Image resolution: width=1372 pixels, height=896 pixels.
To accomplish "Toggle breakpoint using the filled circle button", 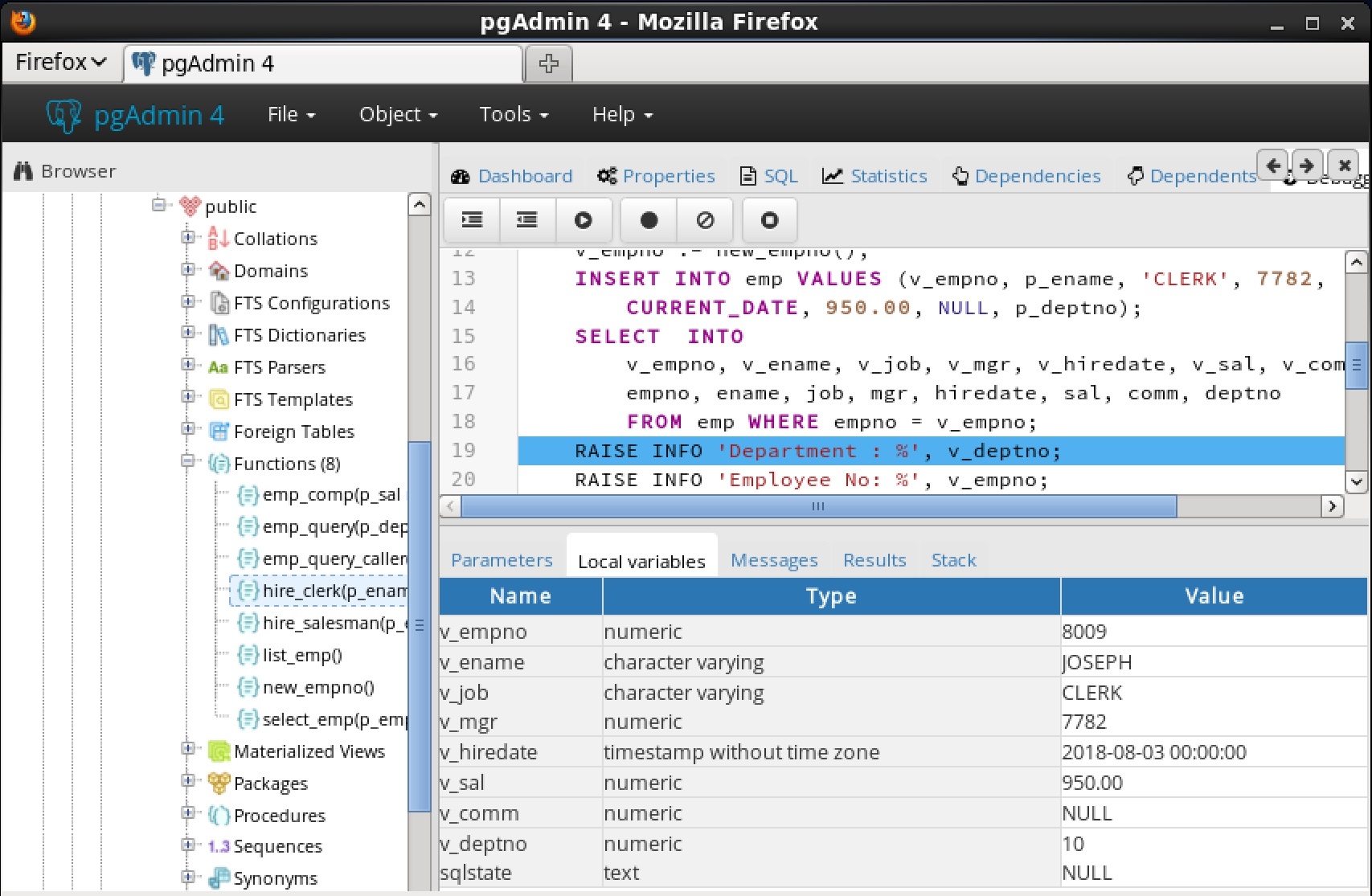I will coord(649,220).
